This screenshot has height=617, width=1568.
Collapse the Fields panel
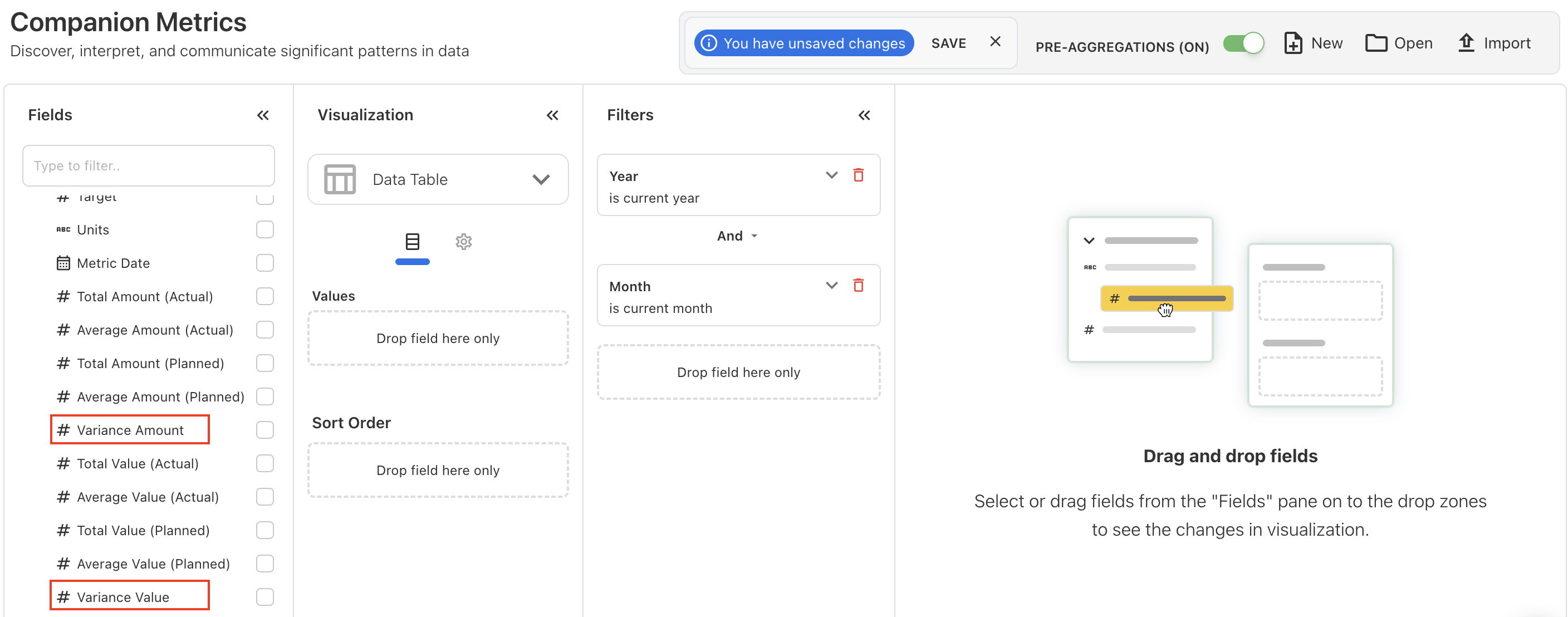[x=262, y=115]
